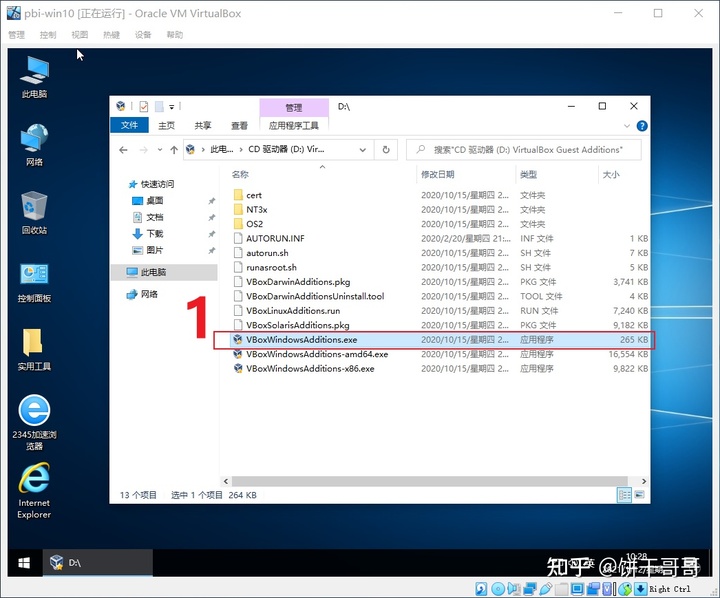Open the 文件 tab in Explorer
Screen dimensions: 720x598
click(x=129, y=125)
